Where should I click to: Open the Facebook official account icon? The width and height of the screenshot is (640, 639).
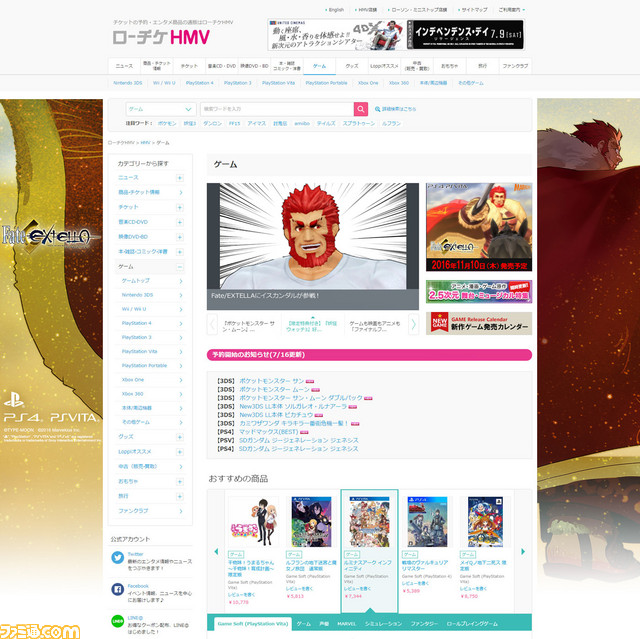[118, 589]
